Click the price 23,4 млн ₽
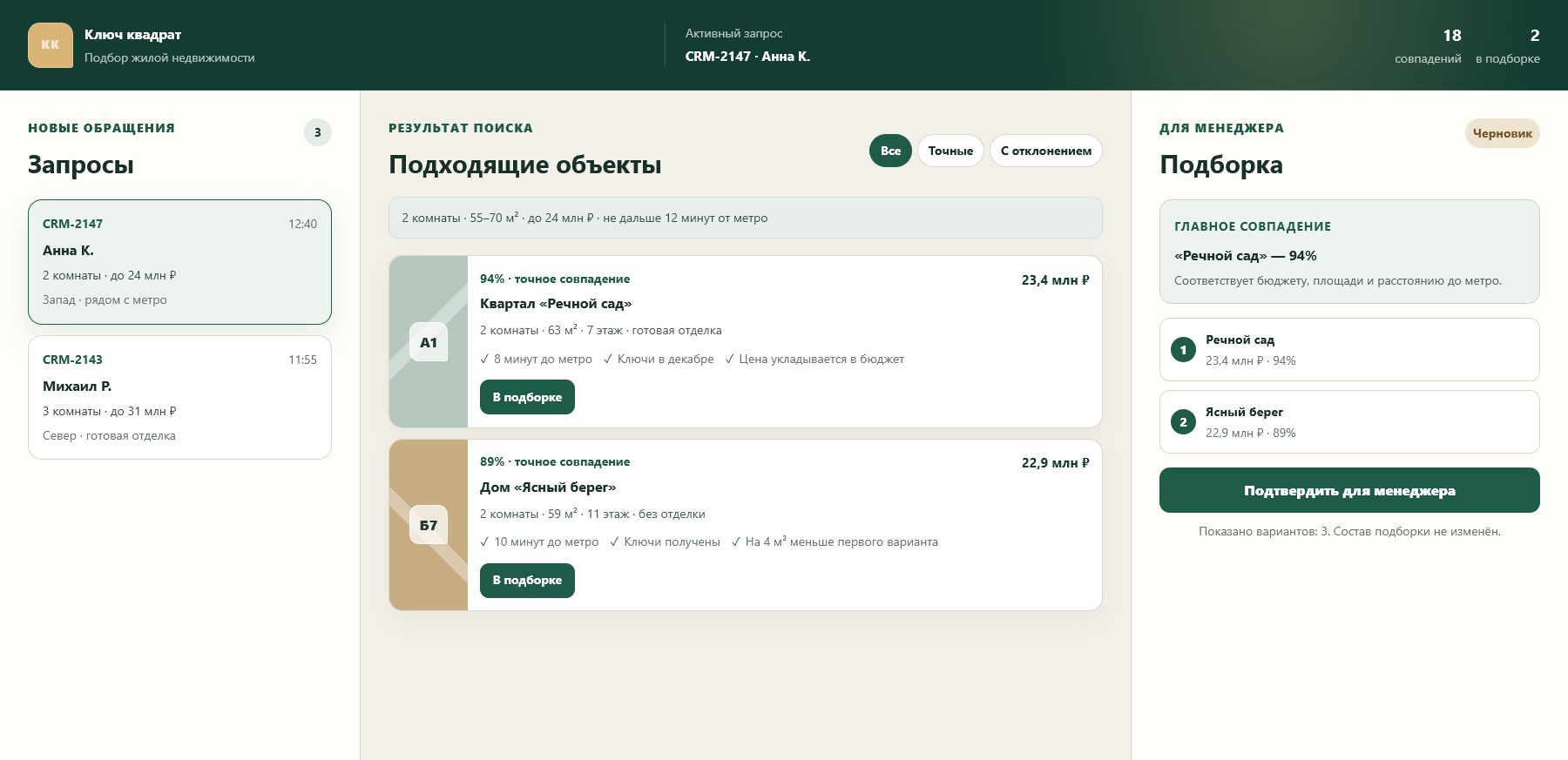The width and height of the screenshot is (1568, 760). pos(1055,280)
